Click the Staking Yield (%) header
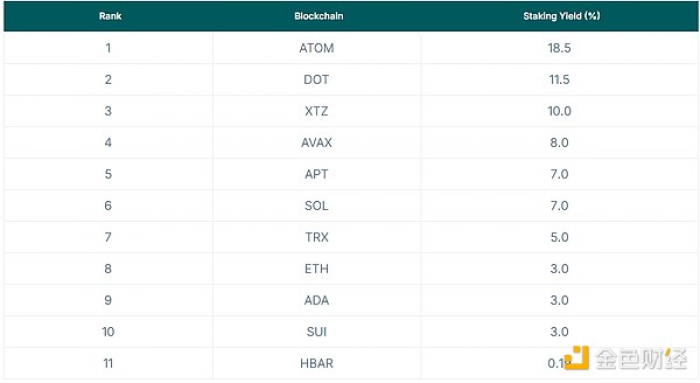The image size is (700, 383). click(x=561, y=16)
